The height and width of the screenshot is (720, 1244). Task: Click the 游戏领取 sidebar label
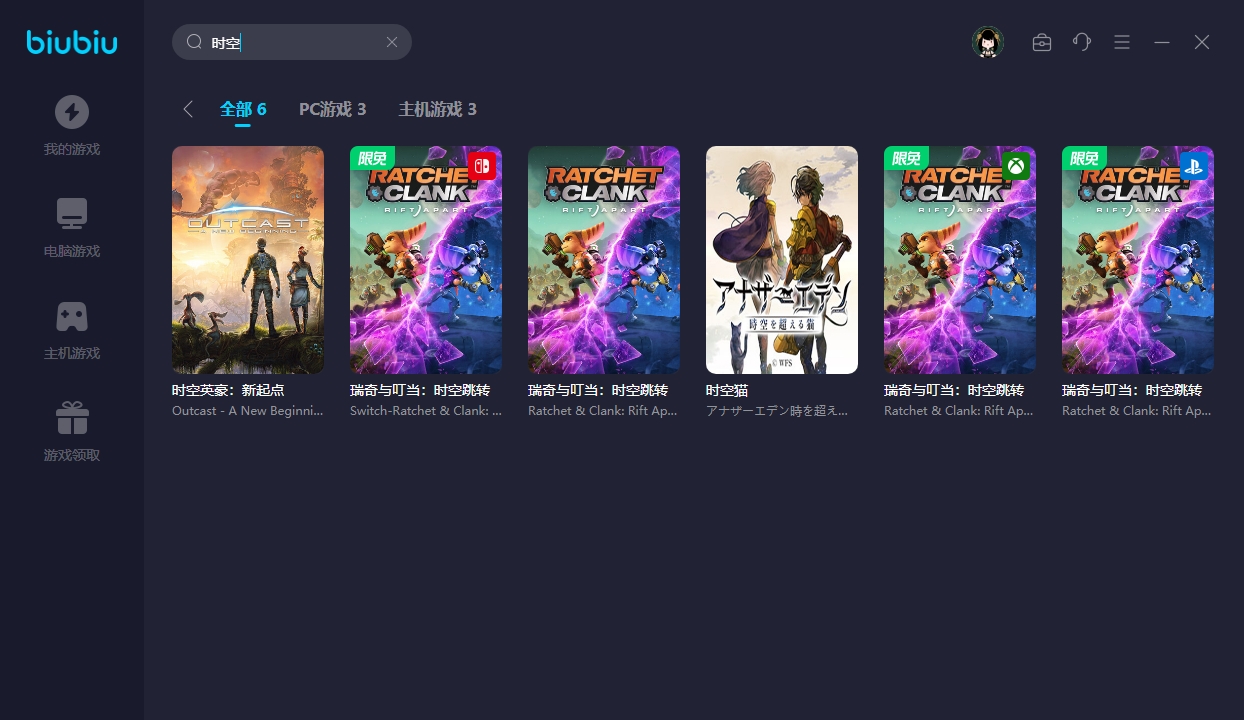(72, 456)
